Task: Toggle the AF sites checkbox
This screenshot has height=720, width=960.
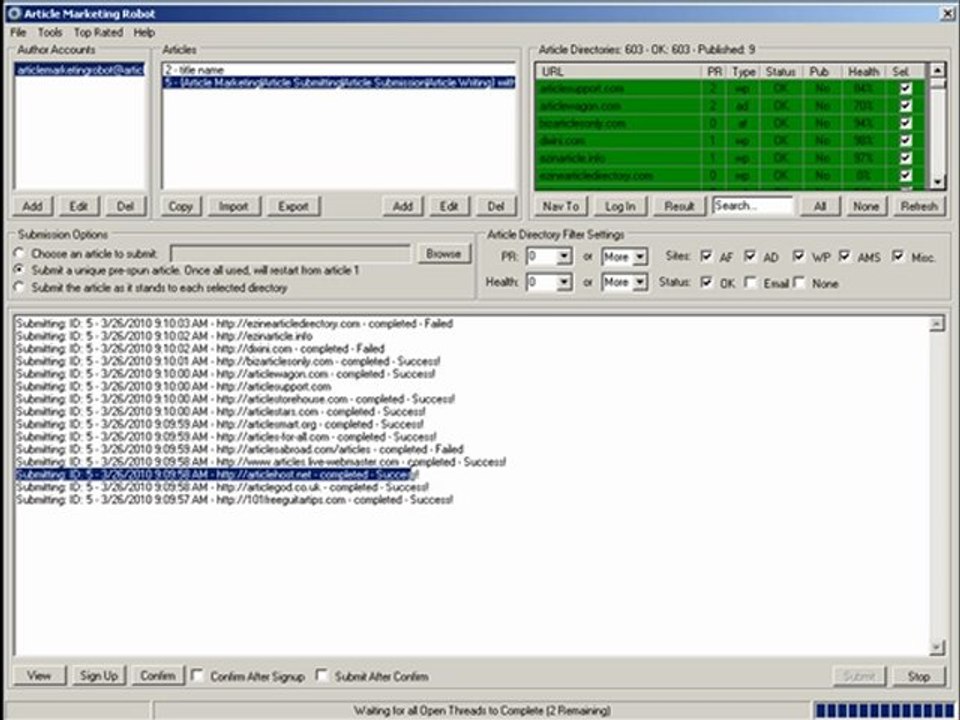Action: pos(706,255)
